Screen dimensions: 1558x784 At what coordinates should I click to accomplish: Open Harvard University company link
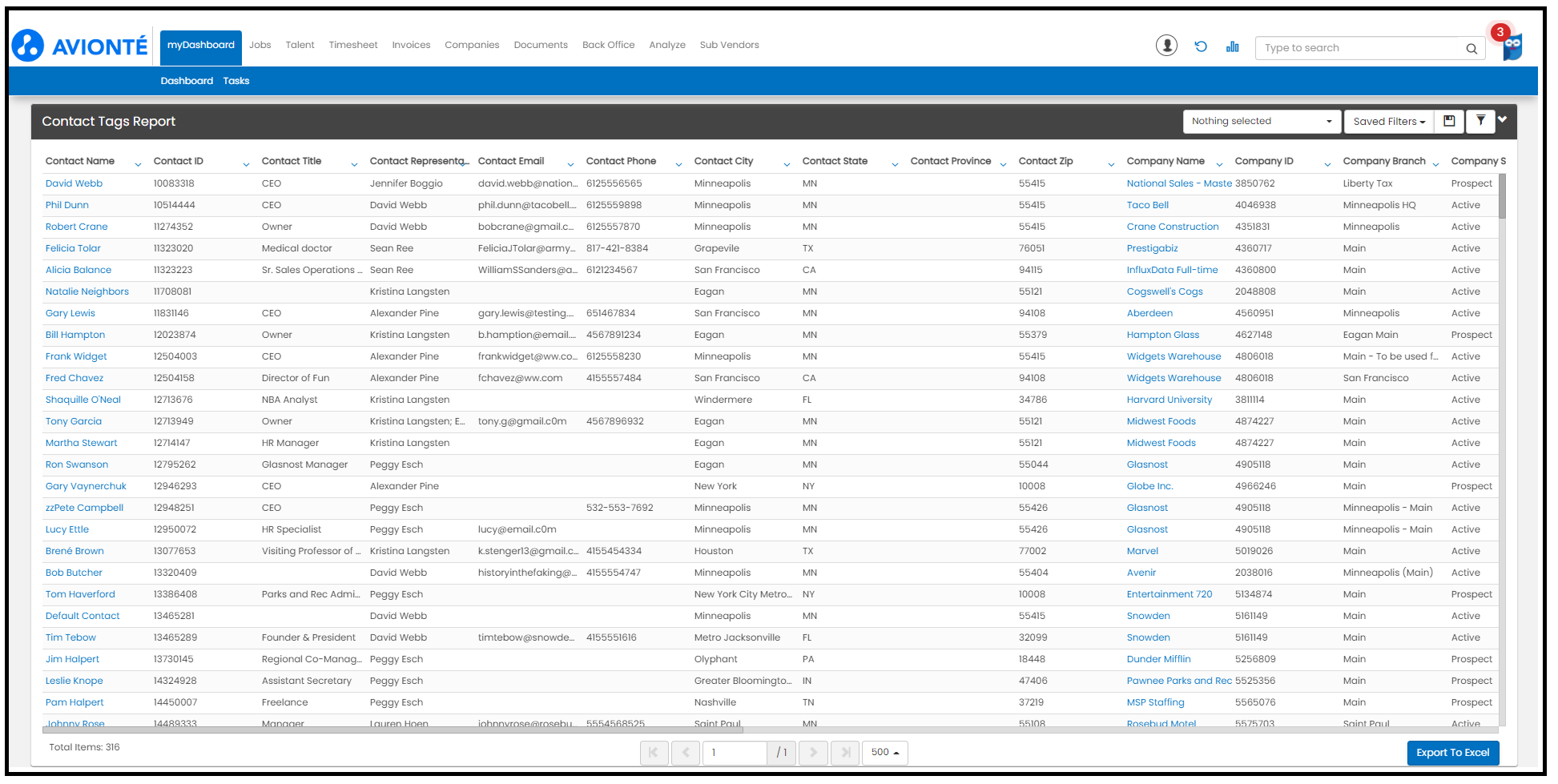click(1169, 400)
